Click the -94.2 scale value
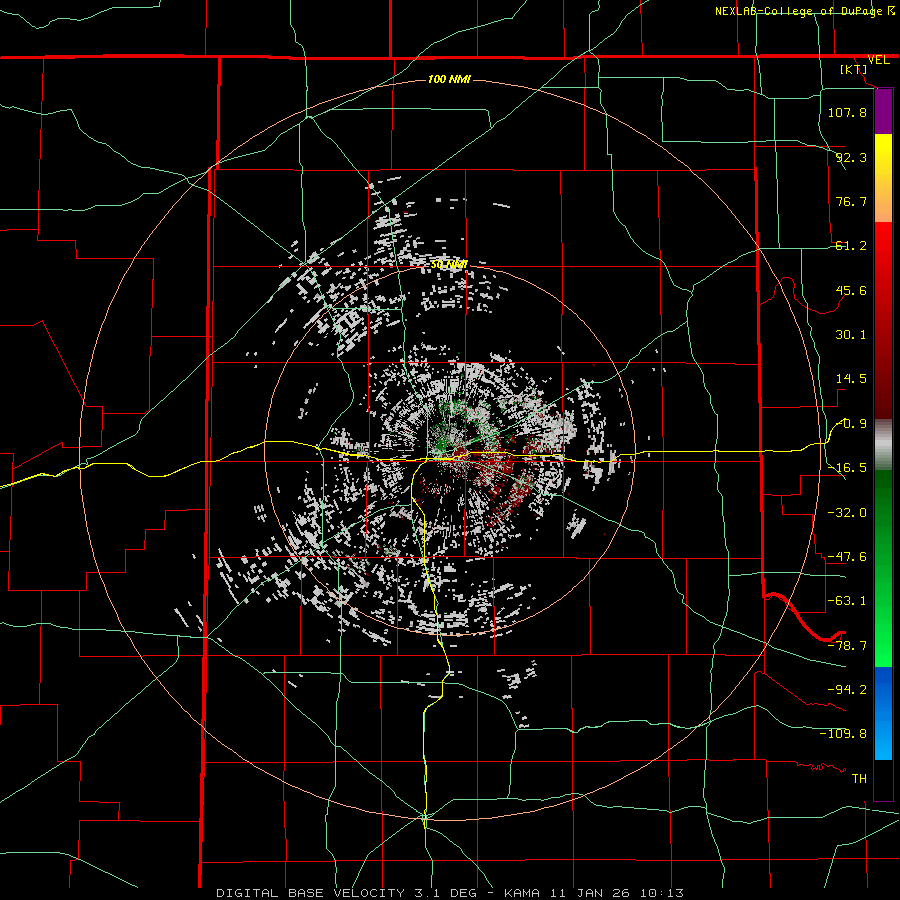 click(x=847, y=690)
